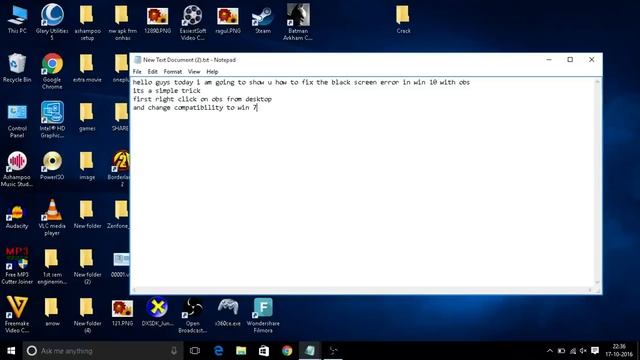Open the image folder
The height and width of the screenshot is (360, 640).
87,165
